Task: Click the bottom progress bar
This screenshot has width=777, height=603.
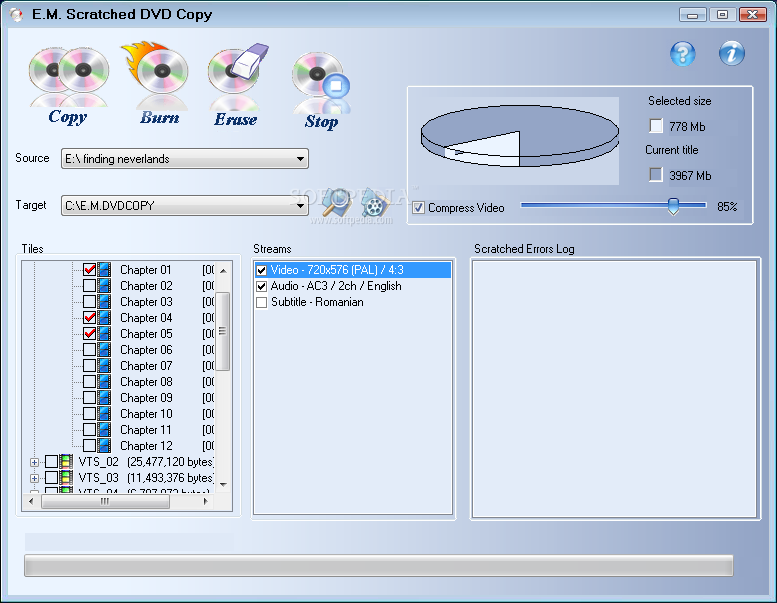Action: click(379, 565)
